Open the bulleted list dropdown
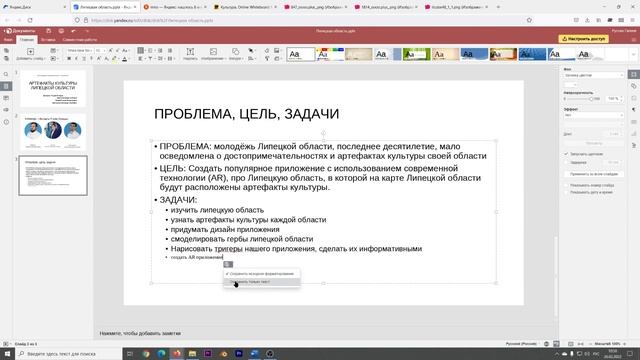Screen dimensions: 640x360 tap(142, 51)
